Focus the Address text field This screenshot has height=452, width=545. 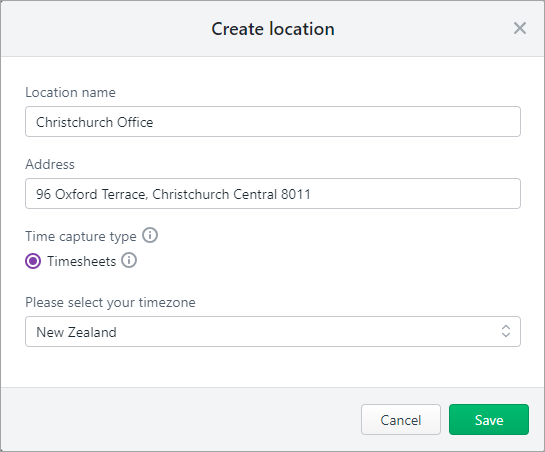273,194
